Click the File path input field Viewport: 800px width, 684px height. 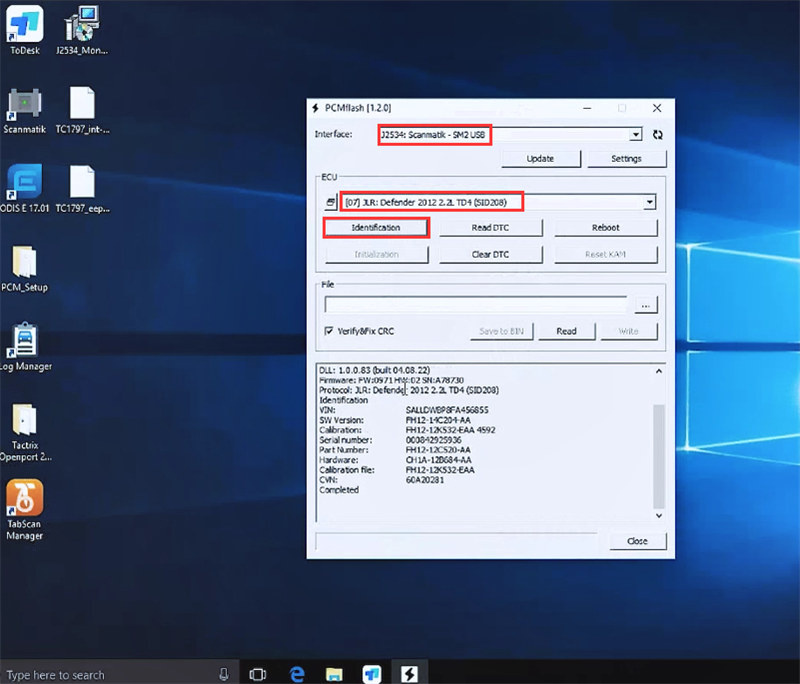pos(475,304)
